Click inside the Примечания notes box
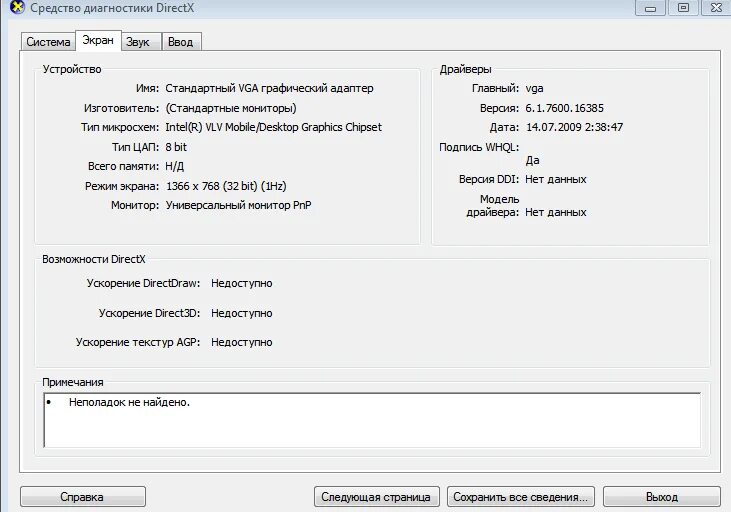Screen dimensions: 731x512 pos(372,420)
